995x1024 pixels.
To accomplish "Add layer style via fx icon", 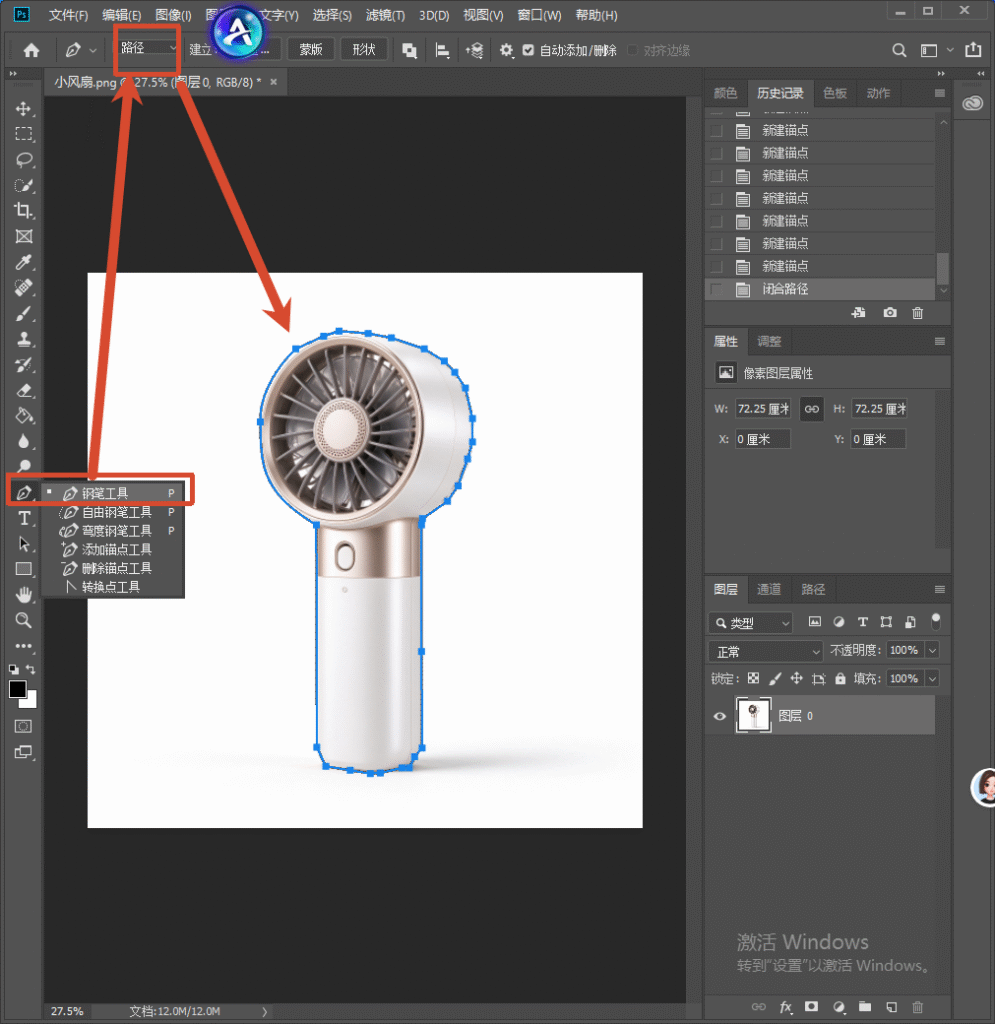I will tap(785, 1006).
